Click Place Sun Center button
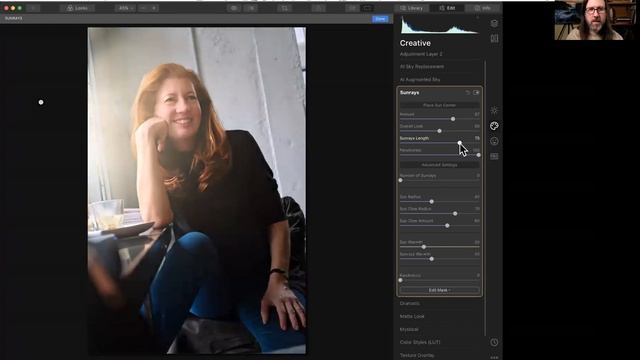This screenshot has height=360, width=640. click(x=440, y=105)
